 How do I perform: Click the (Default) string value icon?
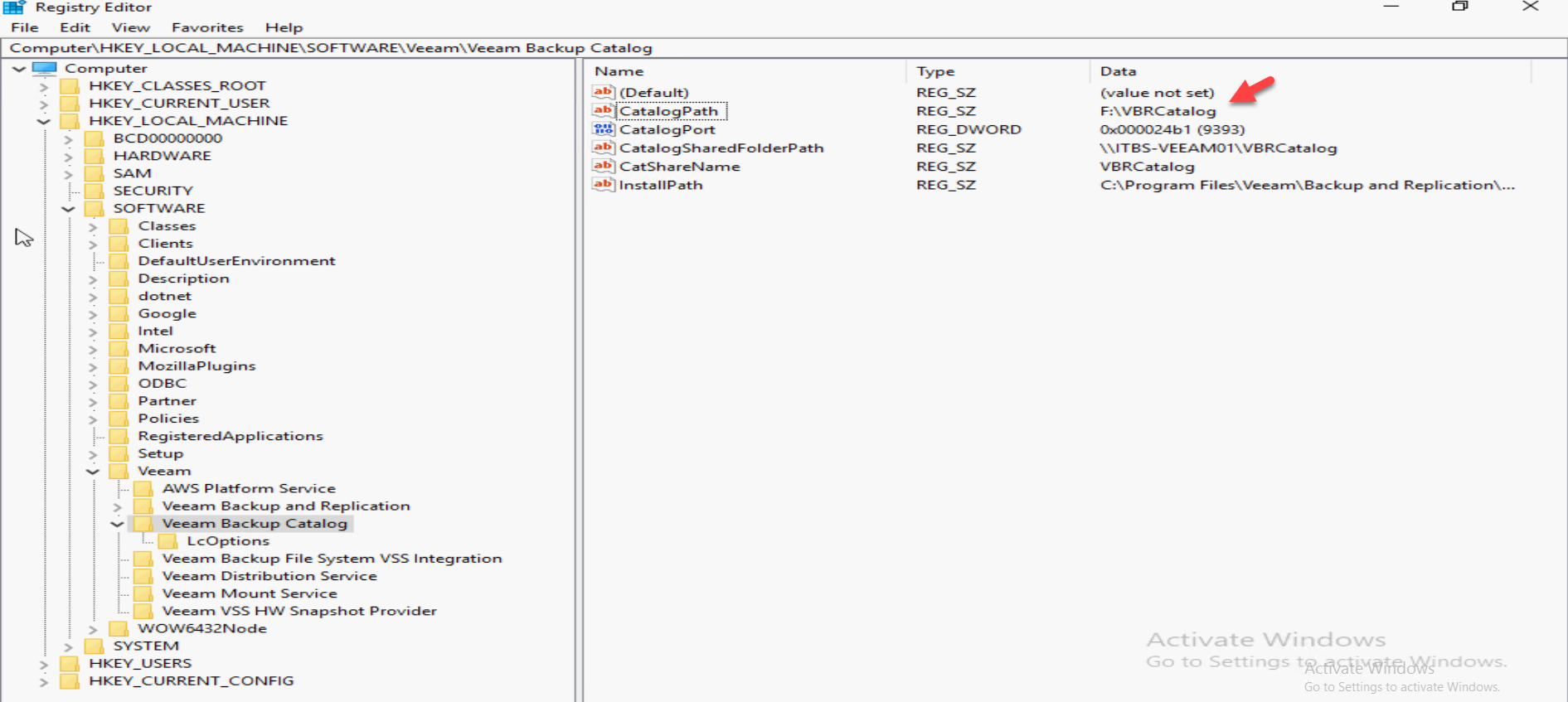(603, 92)
